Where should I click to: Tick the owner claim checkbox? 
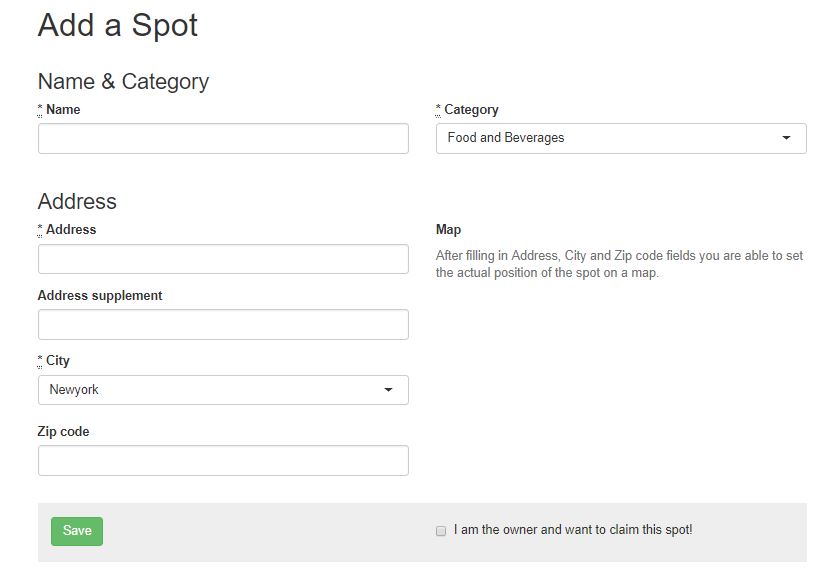tap(441, 531)
